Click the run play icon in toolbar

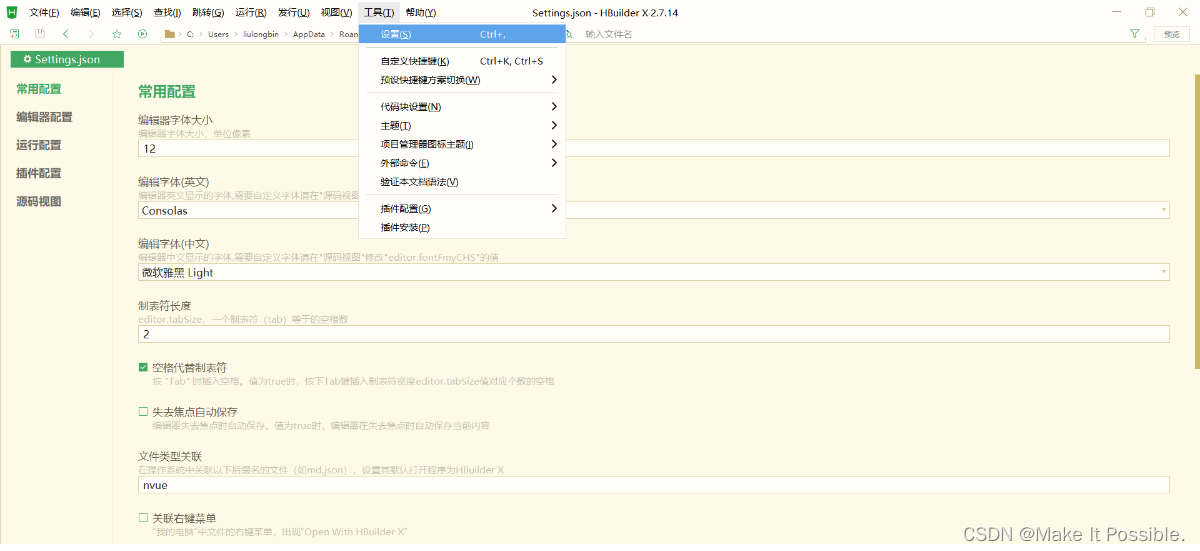(143, 34)
